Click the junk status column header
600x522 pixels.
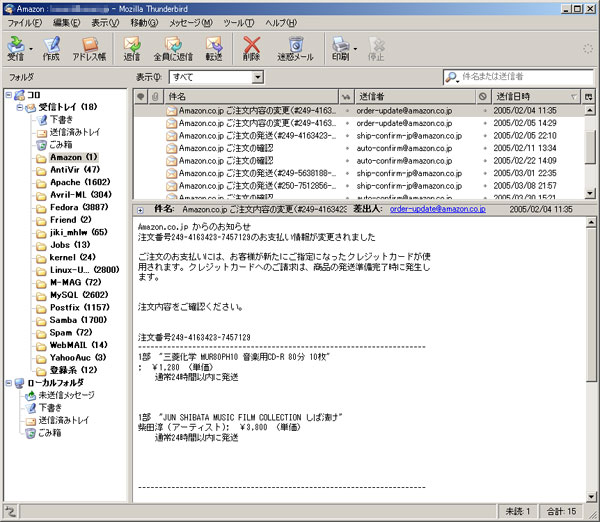click(484, 96)
